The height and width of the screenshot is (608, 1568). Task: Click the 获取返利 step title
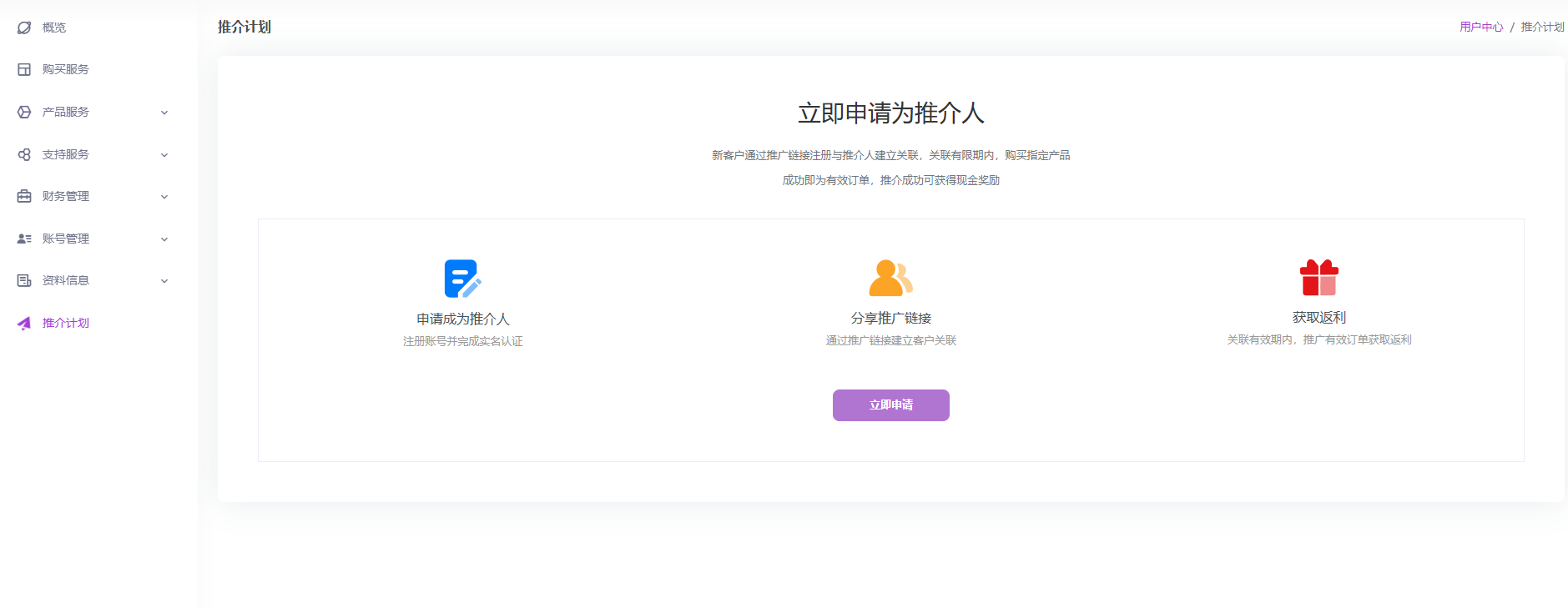[x=1319, y=318]
